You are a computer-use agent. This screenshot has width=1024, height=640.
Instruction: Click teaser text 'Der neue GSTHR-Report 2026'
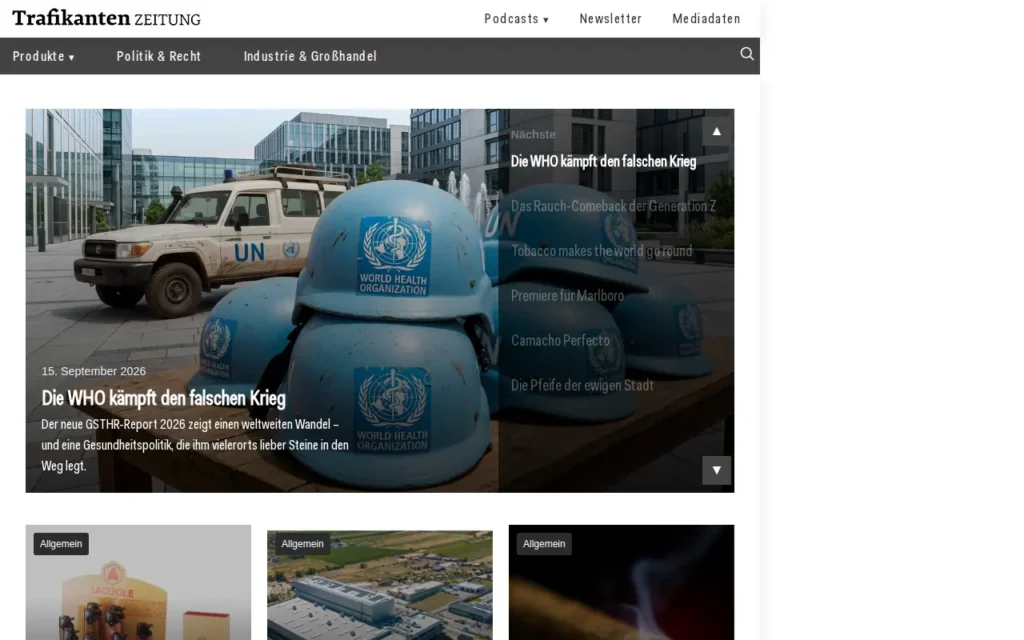coord(195,445)
